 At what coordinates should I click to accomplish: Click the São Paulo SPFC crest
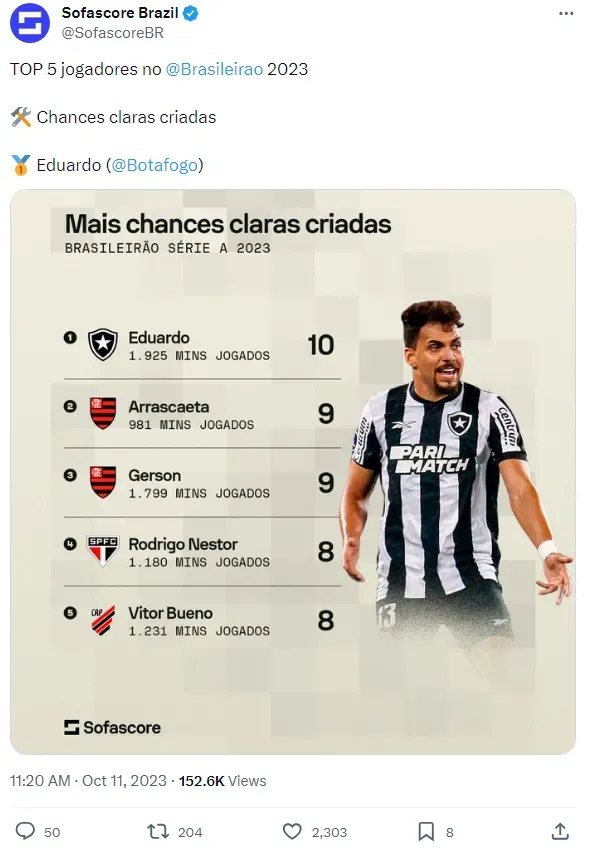[103, 551]
